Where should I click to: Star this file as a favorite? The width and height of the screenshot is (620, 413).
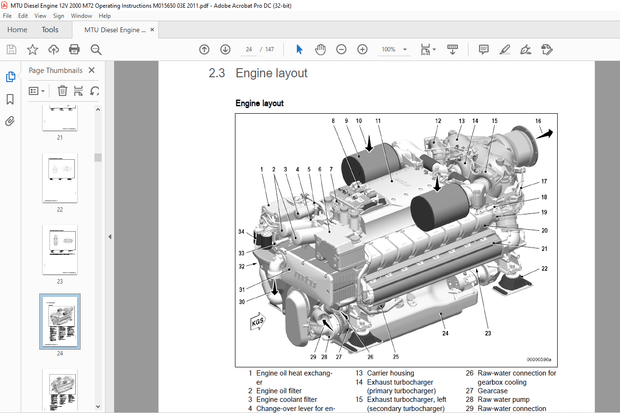click(33, 49)
